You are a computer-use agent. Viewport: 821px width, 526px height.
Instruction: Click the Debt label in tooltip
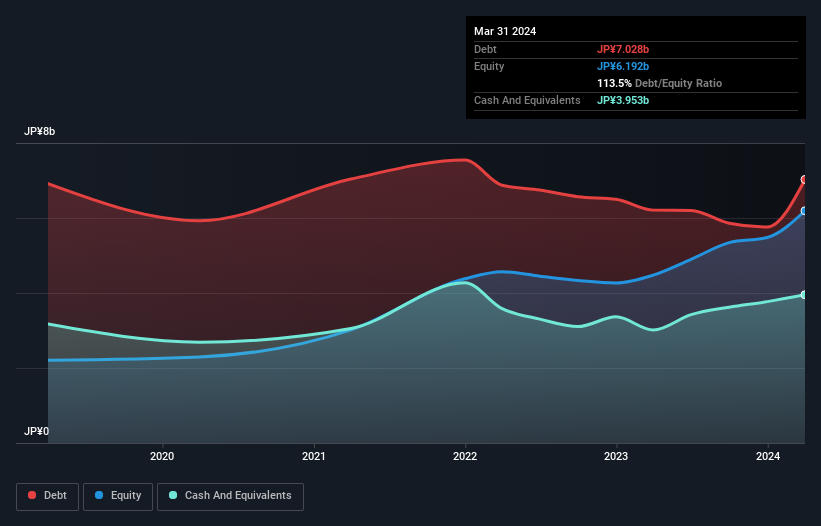[485, 49]
